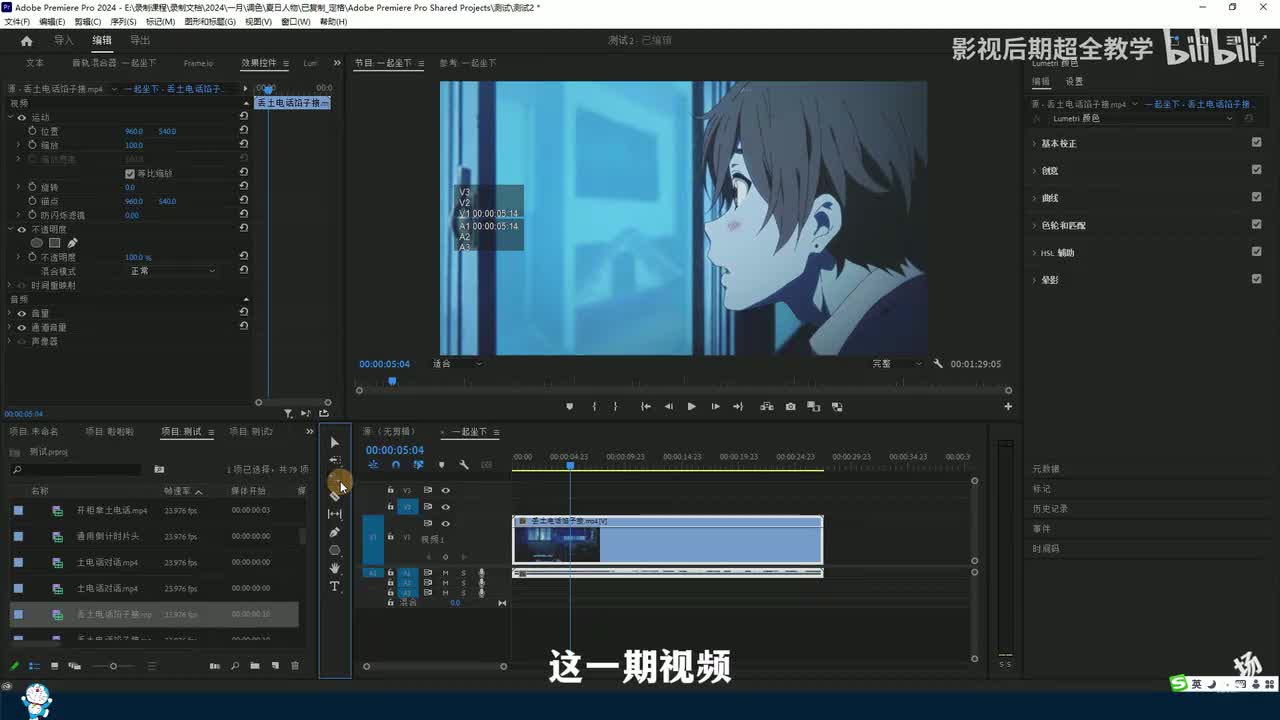Viewport: 1280px width, 720px height.
Task: Open the 窗口(W) menu
Action: pos(295,21)
